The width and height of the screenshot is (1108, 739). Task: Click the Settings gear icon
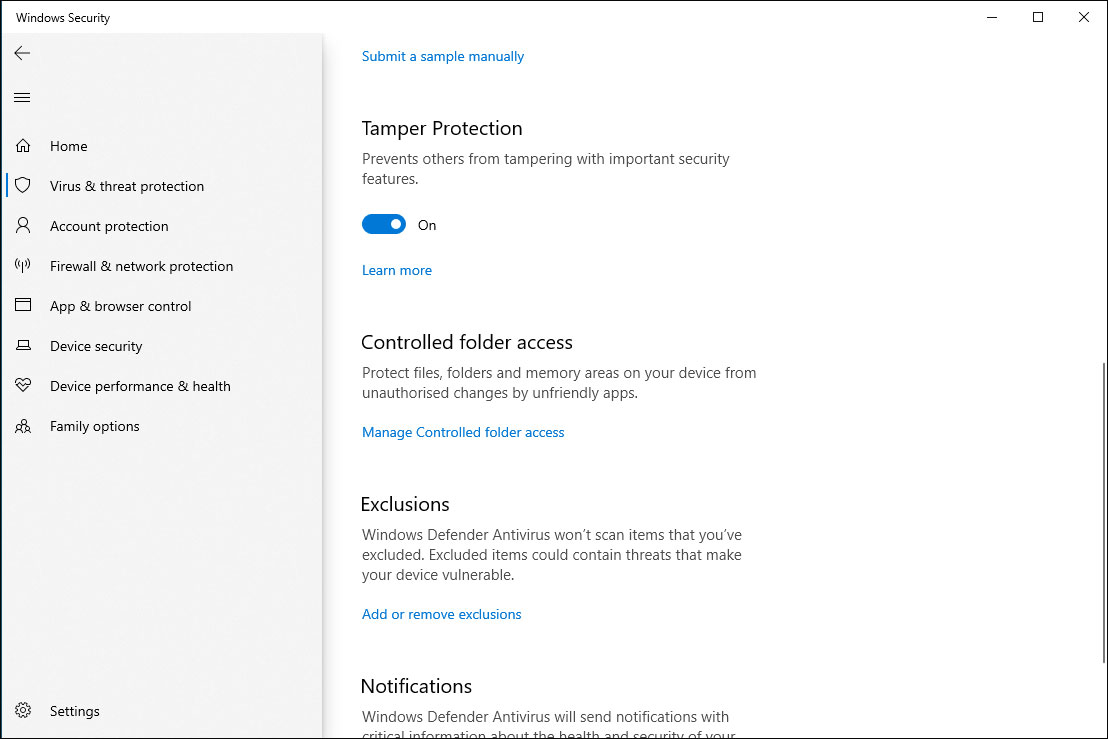(x=22, y=711)
